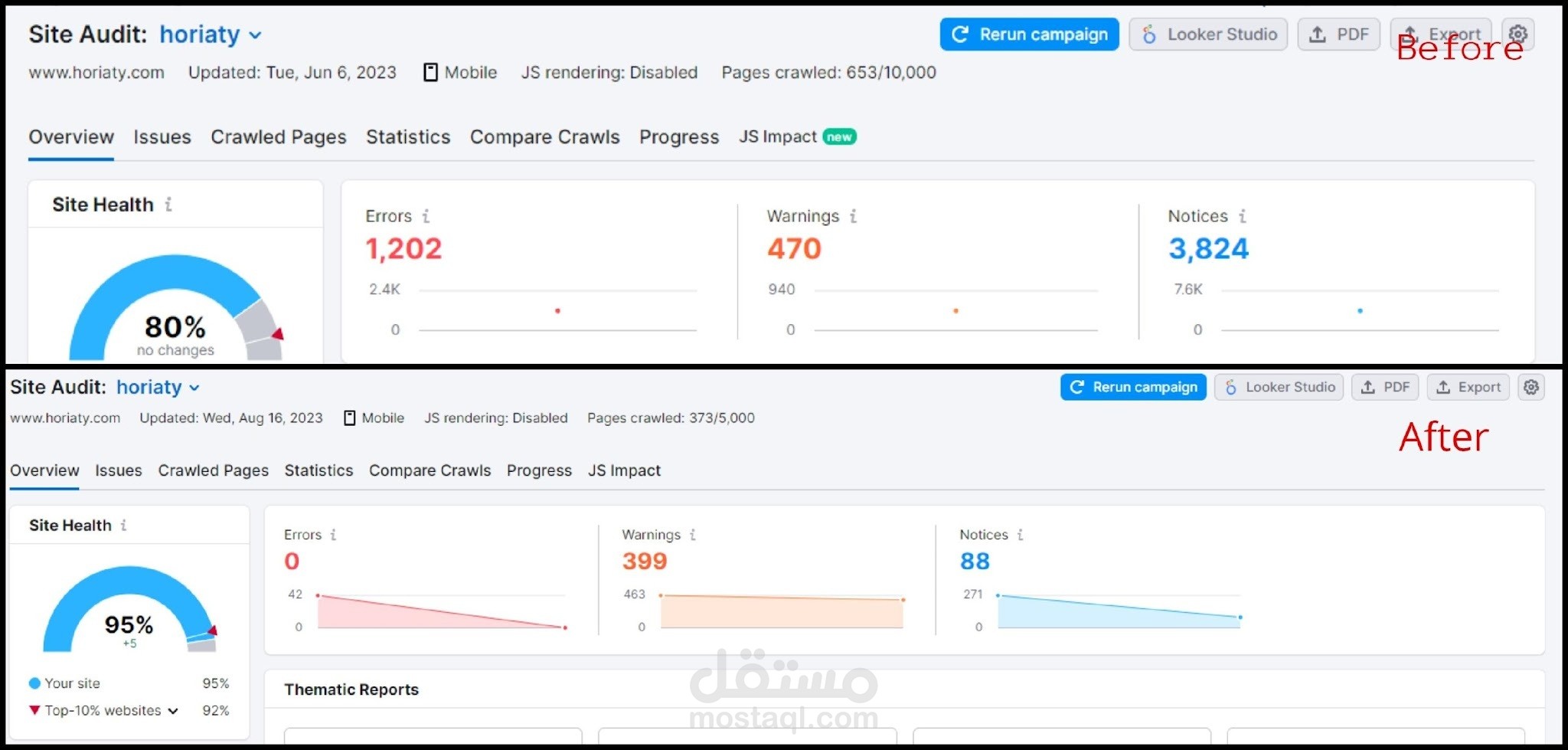Image resolution: width=1568 pixels, height=750 pixels.
Task: Click www.horiaty.com in Before panel
Action: click(x=96, y=73)
